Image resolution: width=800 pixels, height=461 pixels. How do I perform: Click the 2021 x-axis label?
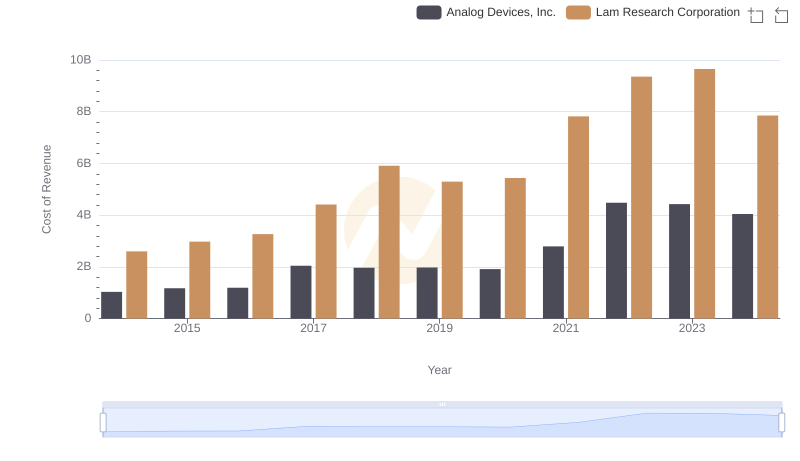point(565,328)
